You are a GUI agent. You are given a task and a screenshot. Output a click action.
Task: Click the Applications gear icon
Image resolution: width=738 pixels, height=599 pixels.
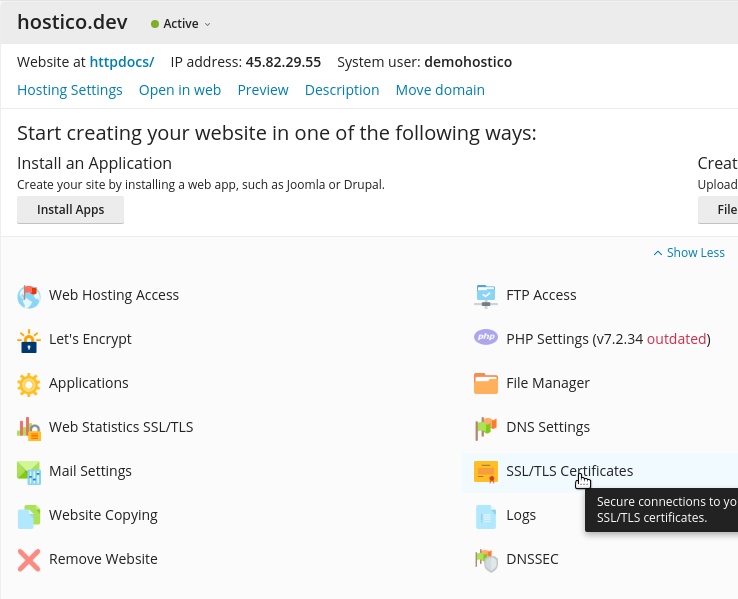pyautogui.click(x=29, y=384)
